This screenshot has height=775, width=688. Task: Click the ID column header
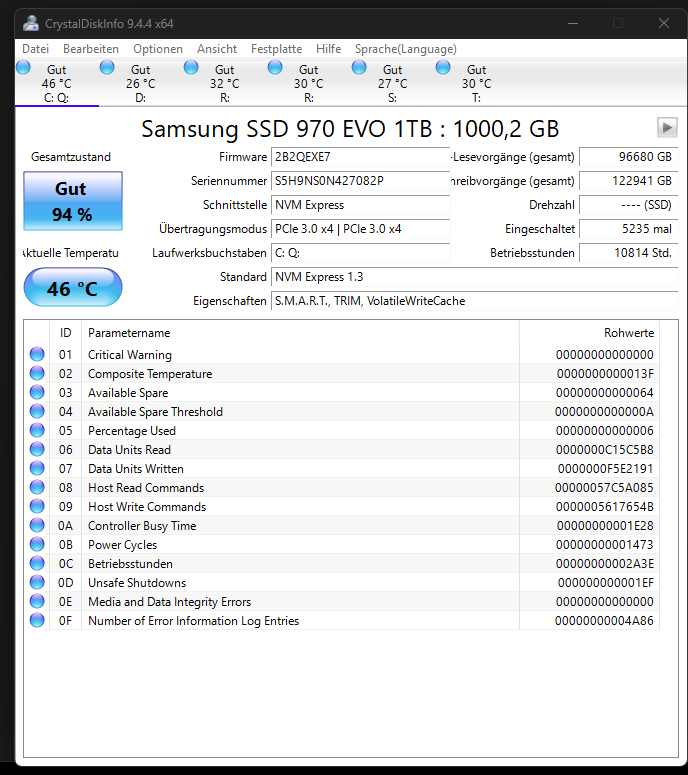65,333
